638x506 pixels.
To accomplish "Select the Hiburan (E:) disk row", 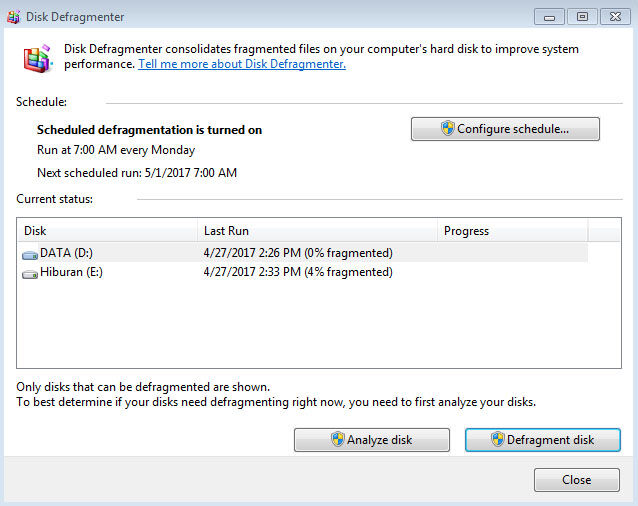I will (x=73, y=272).
